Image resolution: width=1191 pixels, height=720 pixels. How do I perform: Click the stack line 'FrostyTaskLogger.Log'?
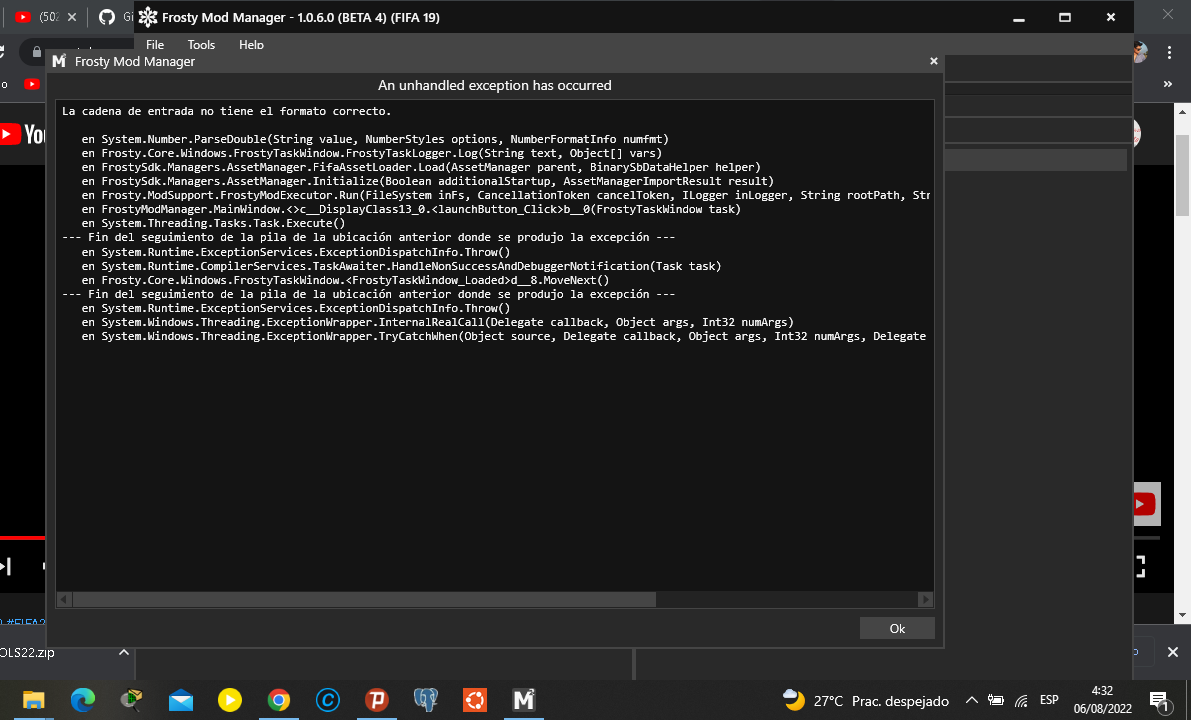pyautogui.click(x=371, y=153)
